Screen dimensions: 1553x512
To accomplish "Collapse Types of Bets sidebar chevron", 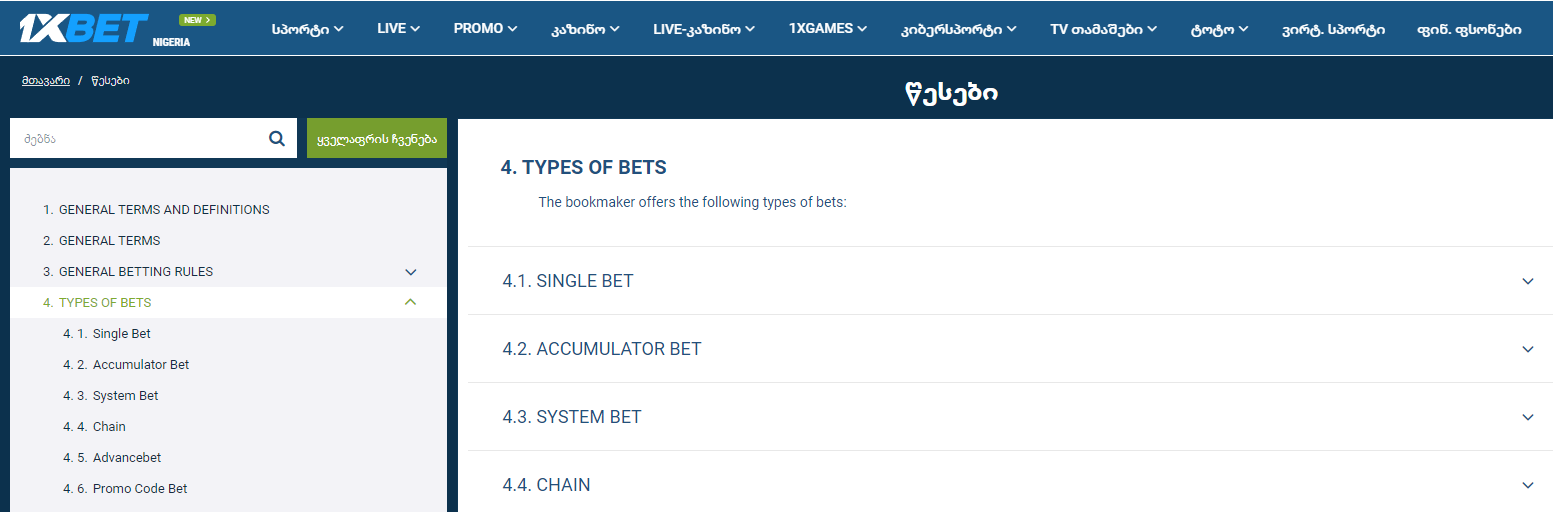I will click(410, 302).
